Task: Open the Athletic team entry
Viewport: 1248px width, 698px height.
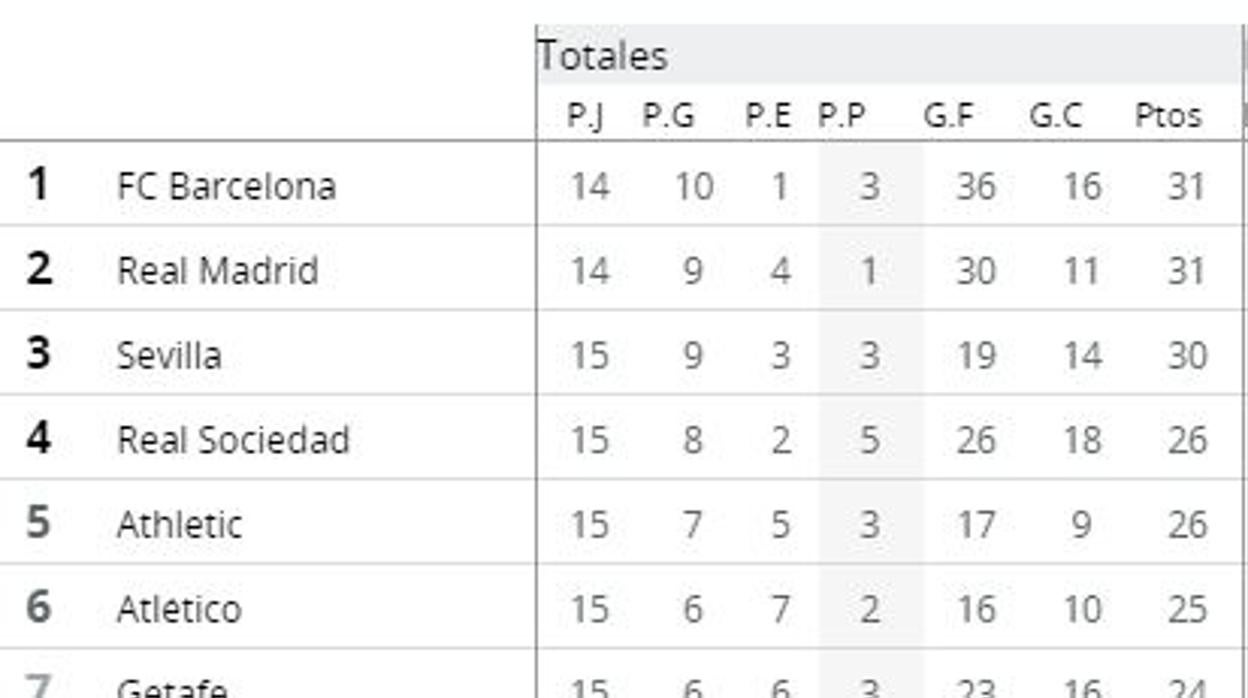Action: (x=179, y=525)
